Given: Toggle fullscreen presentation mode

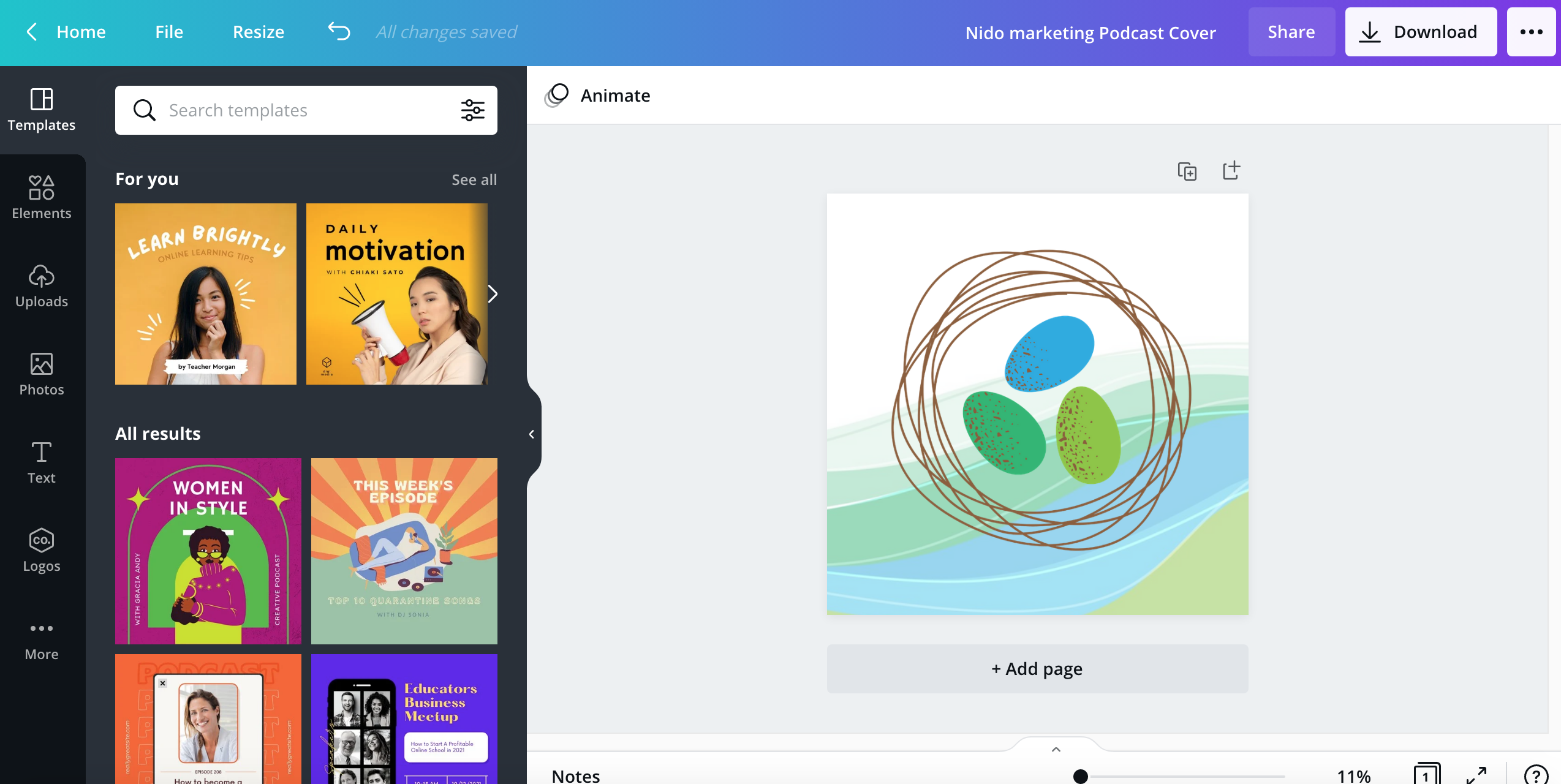Looking at the screenshot, I should coord(1476,775).
